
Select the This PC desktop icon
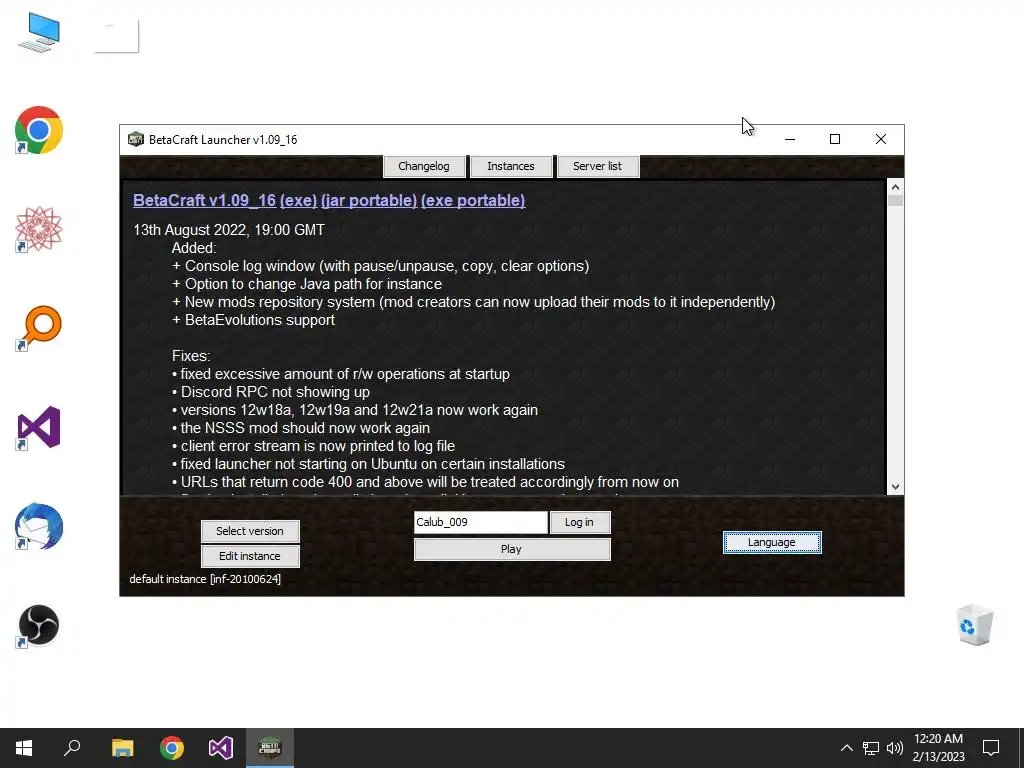(x=39, y=33)
